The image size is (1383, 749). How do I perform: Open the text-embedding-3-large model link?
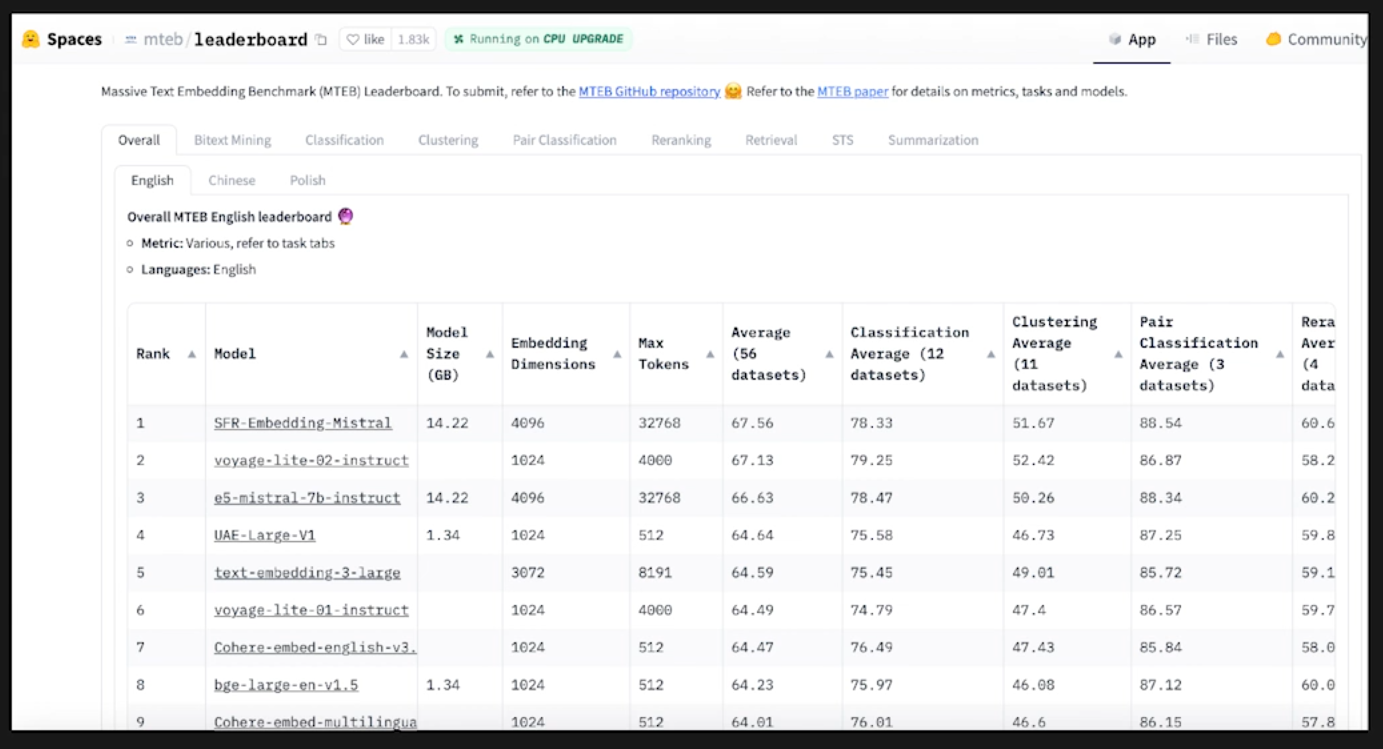(x=307, y=573)
